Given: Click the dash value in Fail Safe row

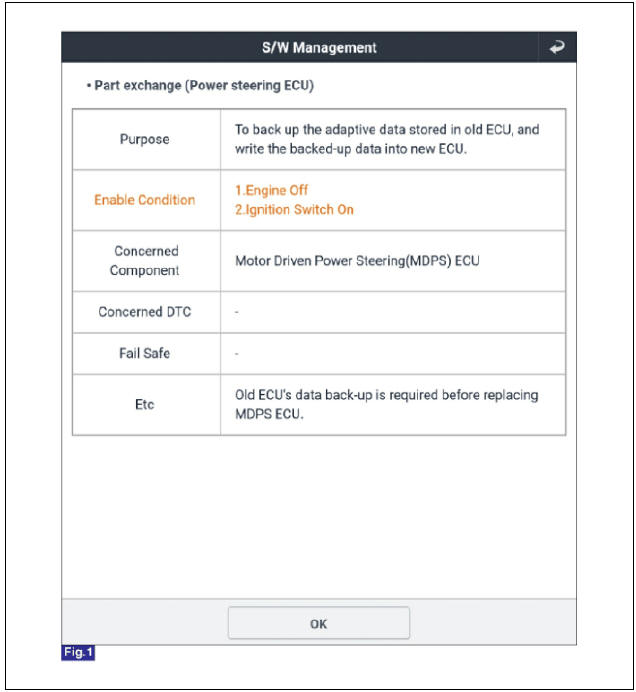Looking at the screenshot, I should pyautogui.click(x=237, y=354).
